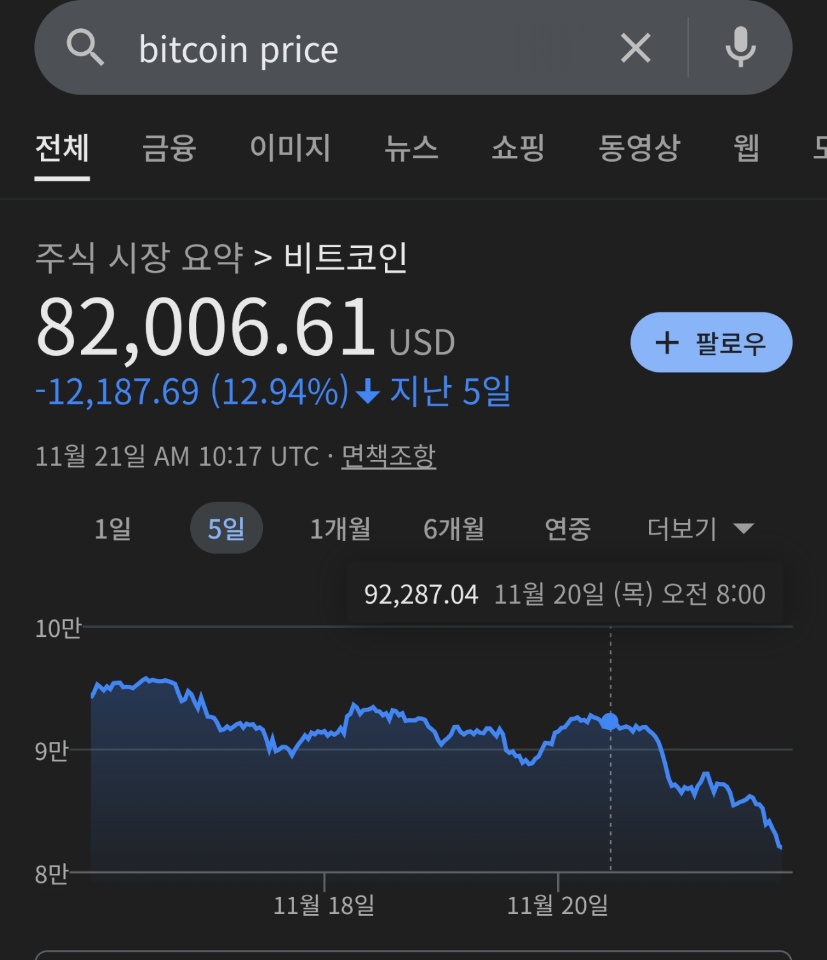The width and height of the screenshot is (827, 960).
Task: Expand the 더보기 time range dropdown
Action: [x=700, y=528]
